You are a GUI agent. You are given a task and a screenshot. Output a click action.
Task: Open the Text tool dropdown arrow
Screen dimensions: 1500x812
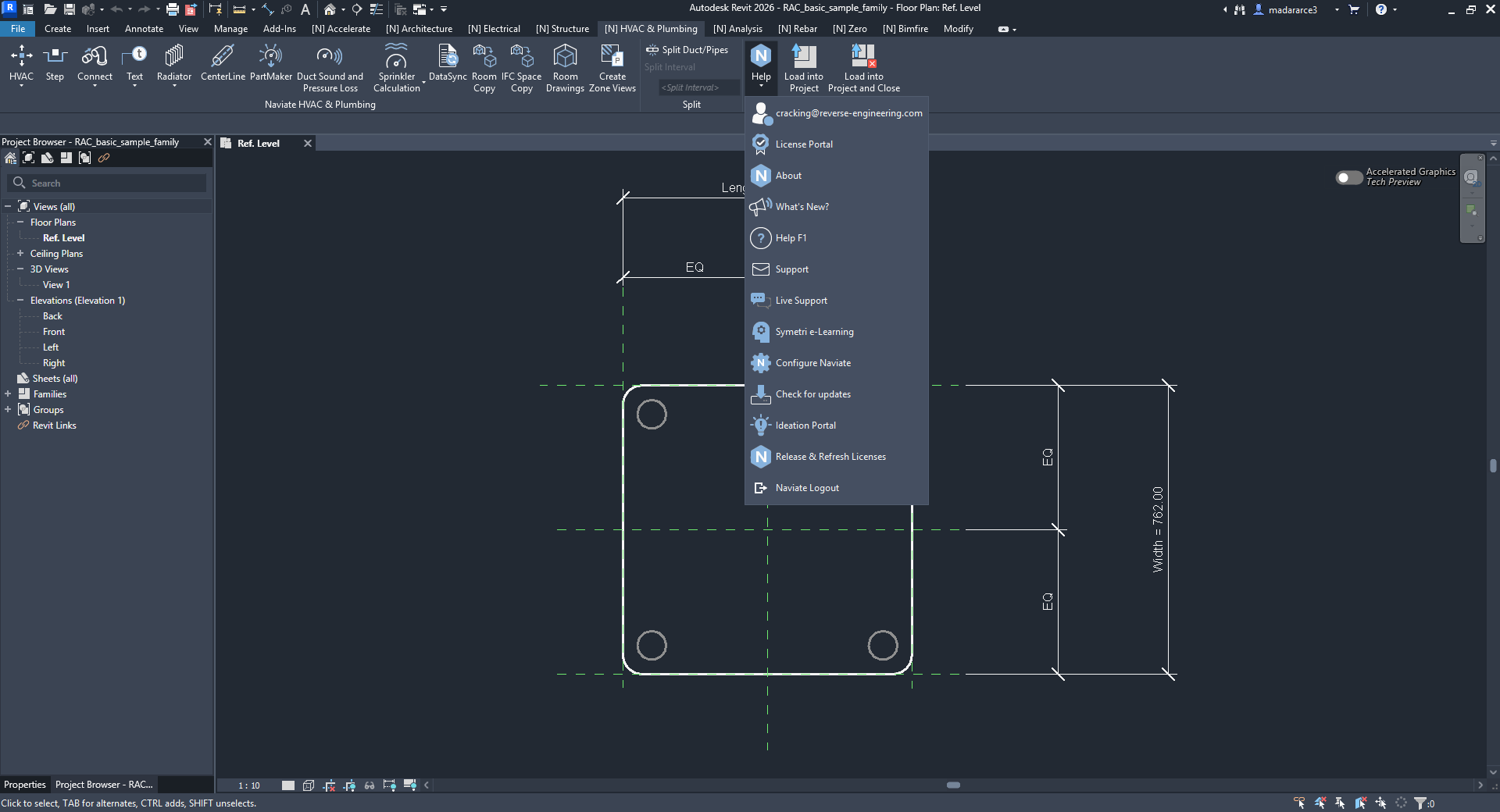[134, 86]
